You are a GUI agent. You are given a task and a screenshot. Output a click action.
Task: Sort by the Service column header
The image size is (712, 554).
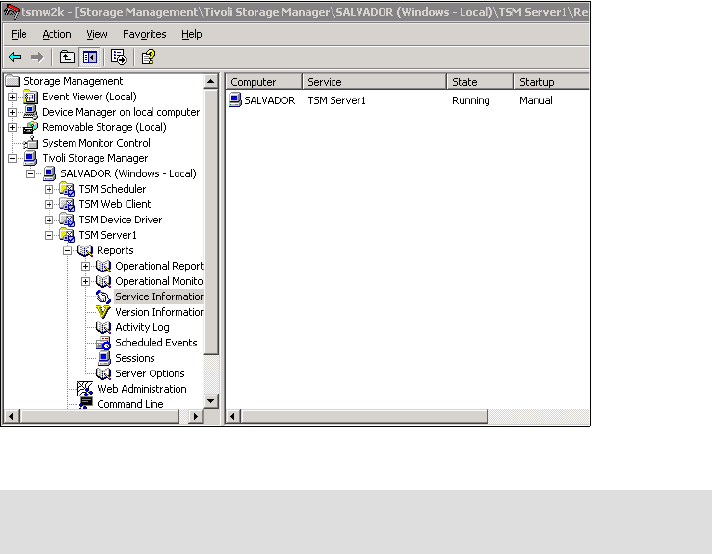click(375, 82)
